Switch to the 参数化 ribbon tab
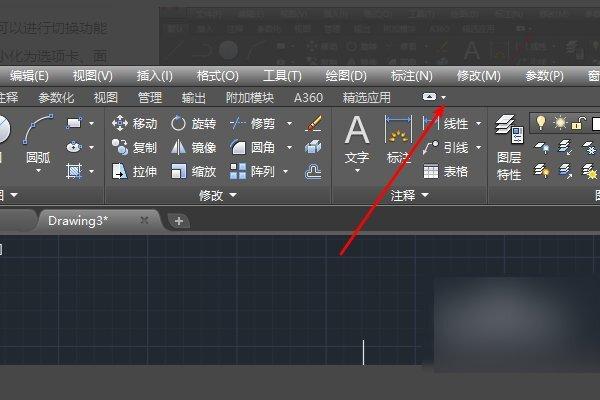 click(x=56, y=98)
